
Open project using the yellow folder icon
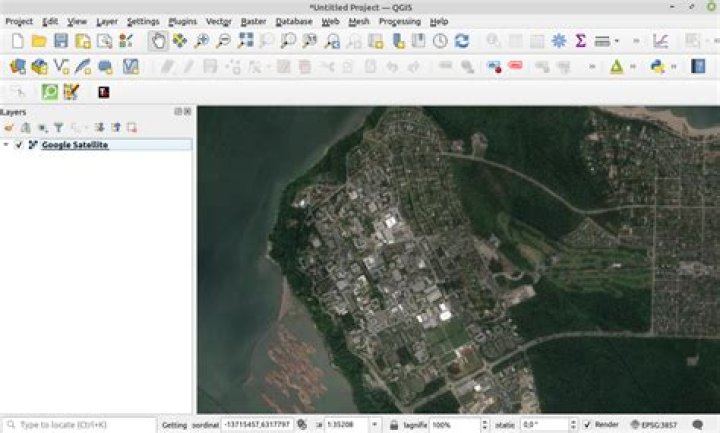(39, 41)
